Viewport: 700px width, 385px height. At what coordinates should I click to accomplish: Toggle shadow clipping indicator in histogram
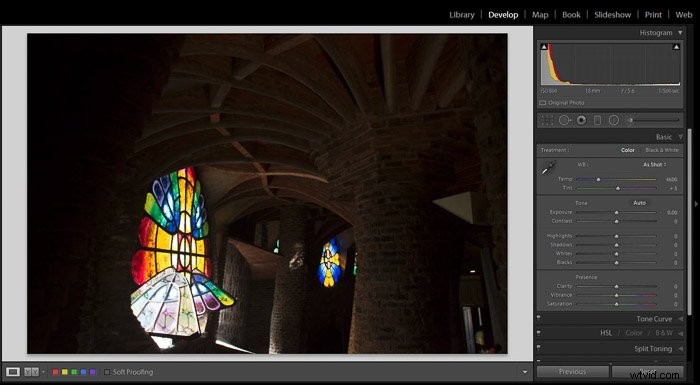click(x=544, y=46)
